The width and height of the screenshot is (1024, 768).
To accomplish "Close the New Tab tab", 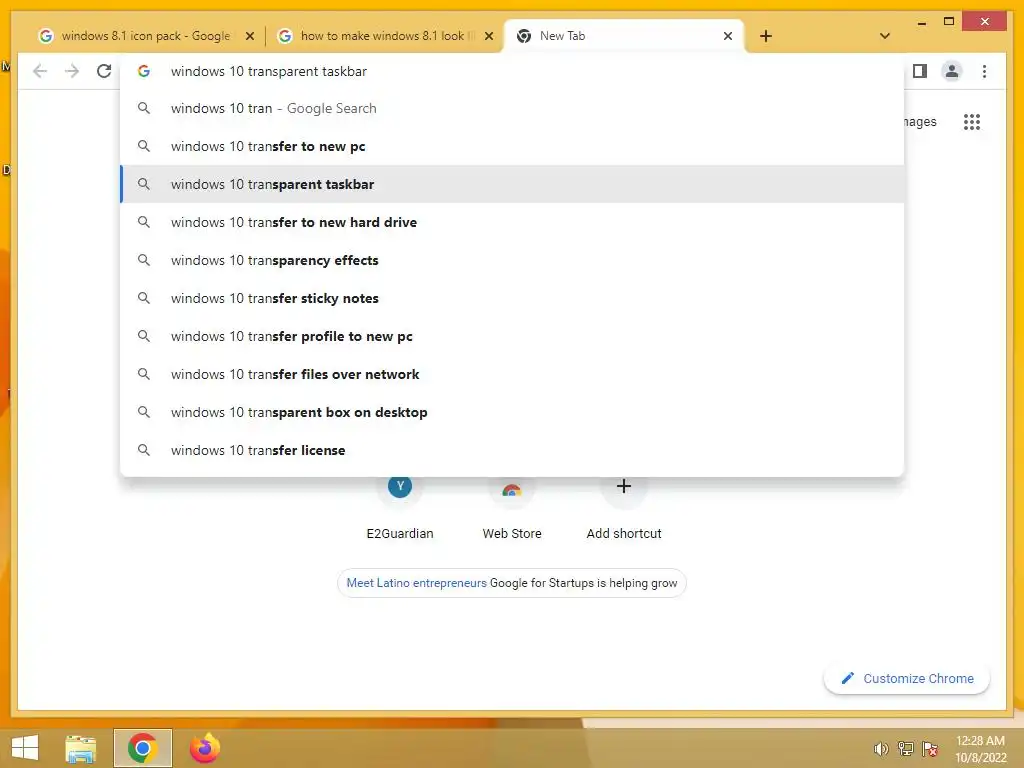I will pos(728,37).
